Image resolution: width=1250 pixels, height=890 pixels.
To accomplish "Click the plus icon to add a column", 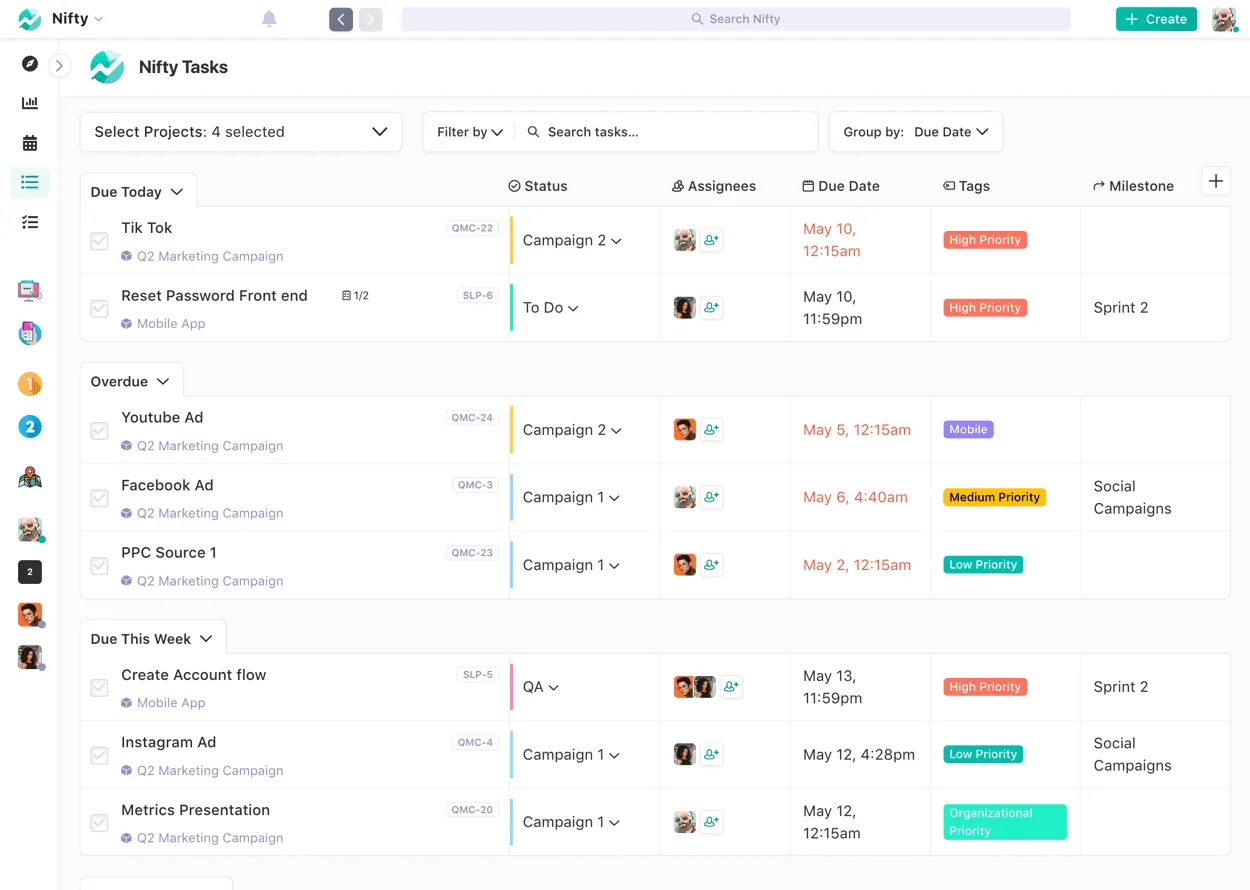I will click(x=1215, y=181).
